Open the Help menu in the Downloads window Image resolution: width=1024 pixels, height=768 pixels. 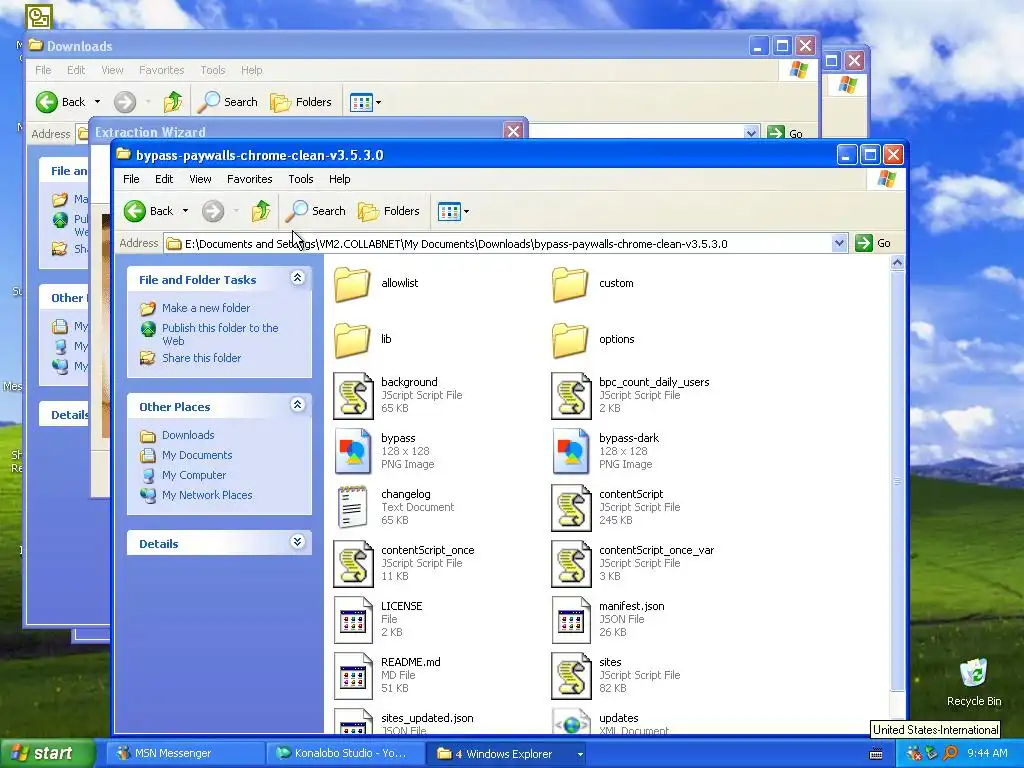coord(251,70)
